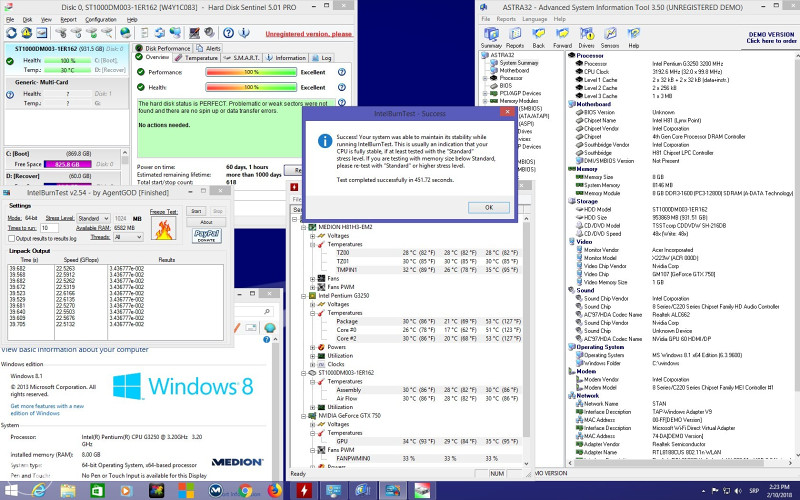Select ST1000DM003-1ER162 disk entry in left panel

[66, 60]
